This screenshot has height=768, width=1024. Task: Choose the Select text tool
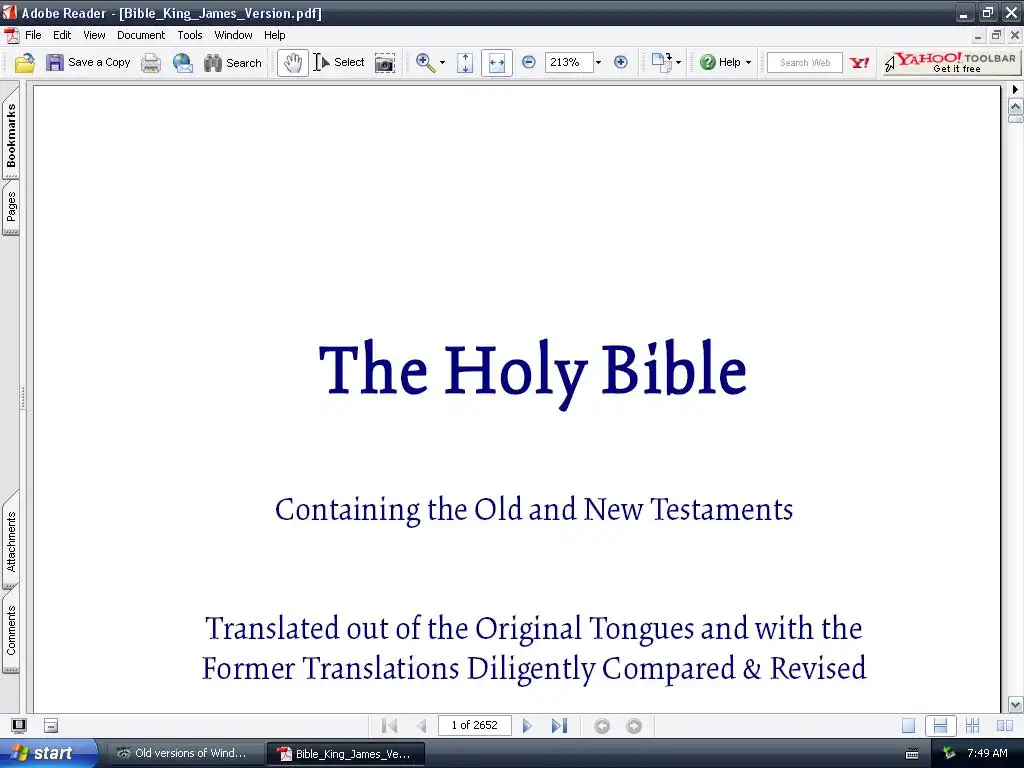pos(338,63)
